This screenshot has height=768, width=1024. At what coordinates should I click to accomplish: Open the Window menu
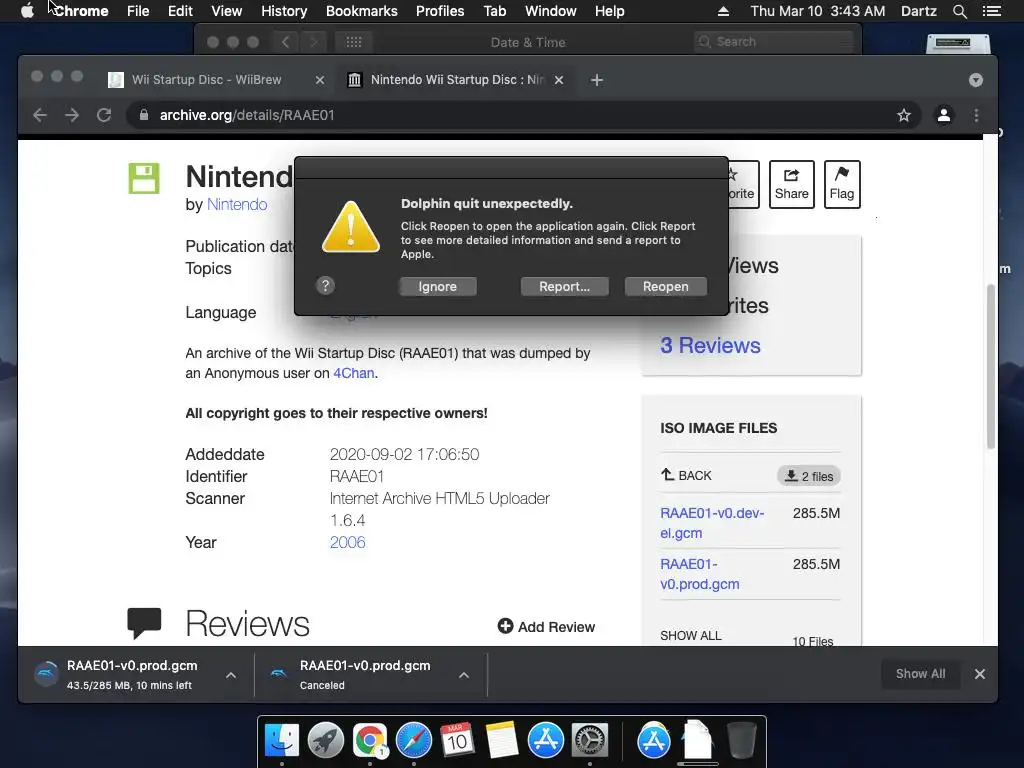pyautogui.click(x=551, y=11)
